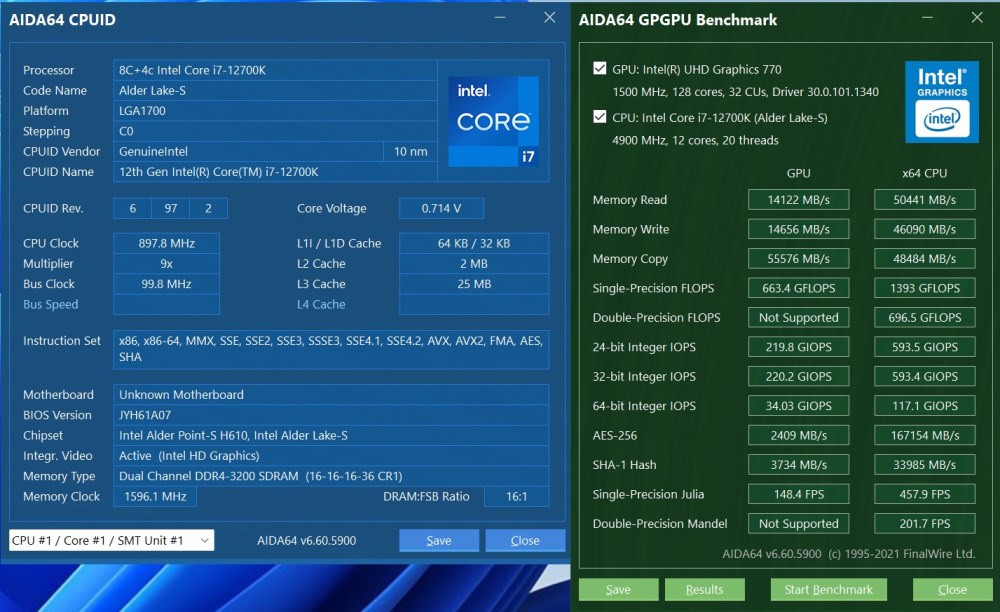Open Results in GPGPU Benchmark
This screenshot has height=612, width=1000.
pos(704,590)
